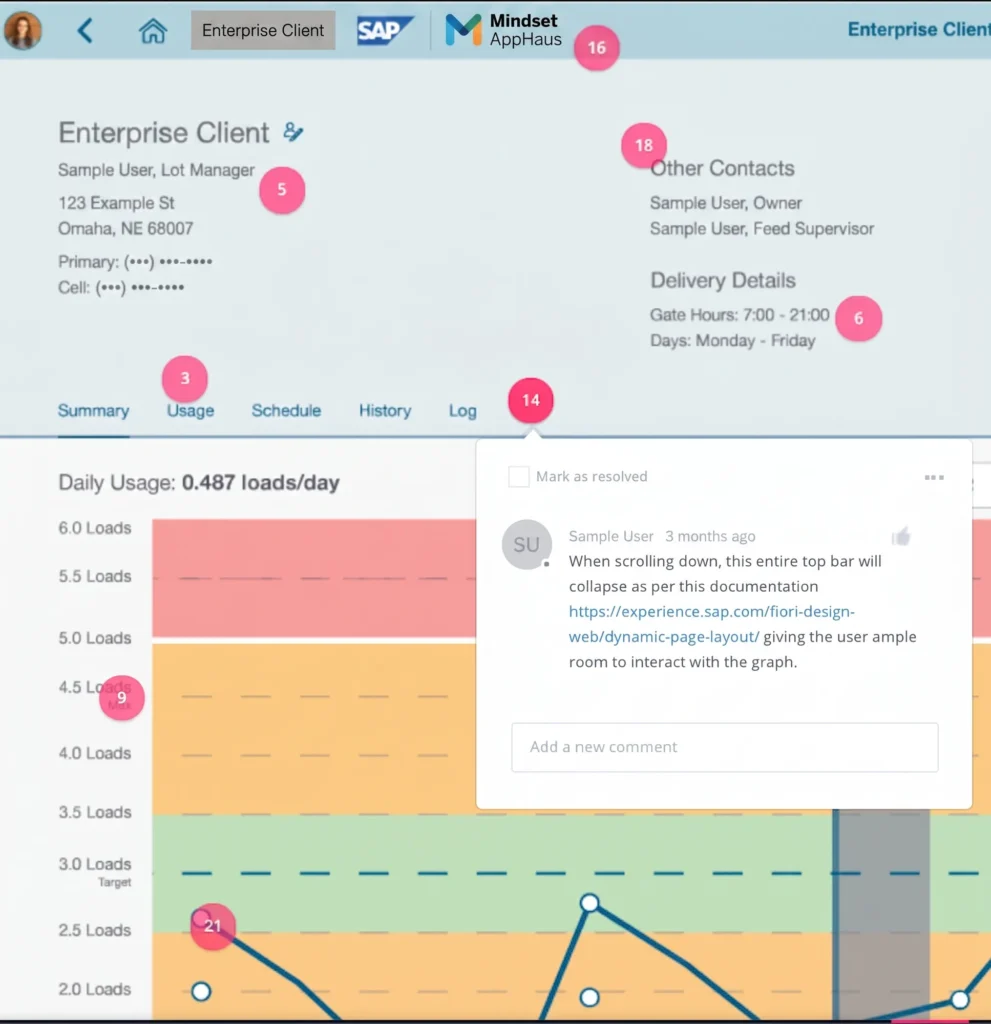
Task: Click the Sample User comment author name
Action: click(x=611, y=536)
